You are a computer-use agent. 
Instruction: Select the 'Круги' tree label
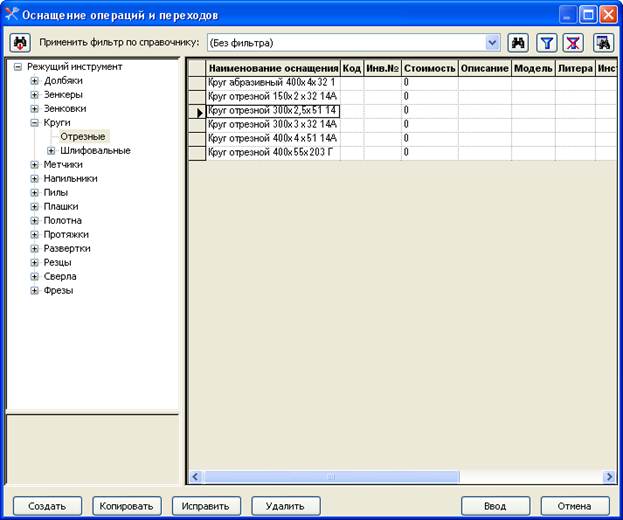pyautogui.click(x=57, y=123)
